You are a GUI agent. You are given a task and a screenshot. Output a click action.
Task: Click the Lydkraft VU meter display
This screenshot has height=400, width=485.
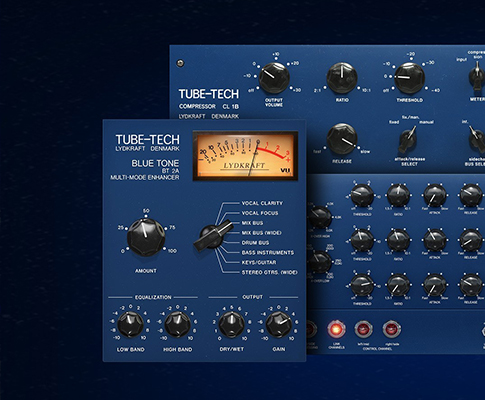pyautogui.click(x=245, y=156)
